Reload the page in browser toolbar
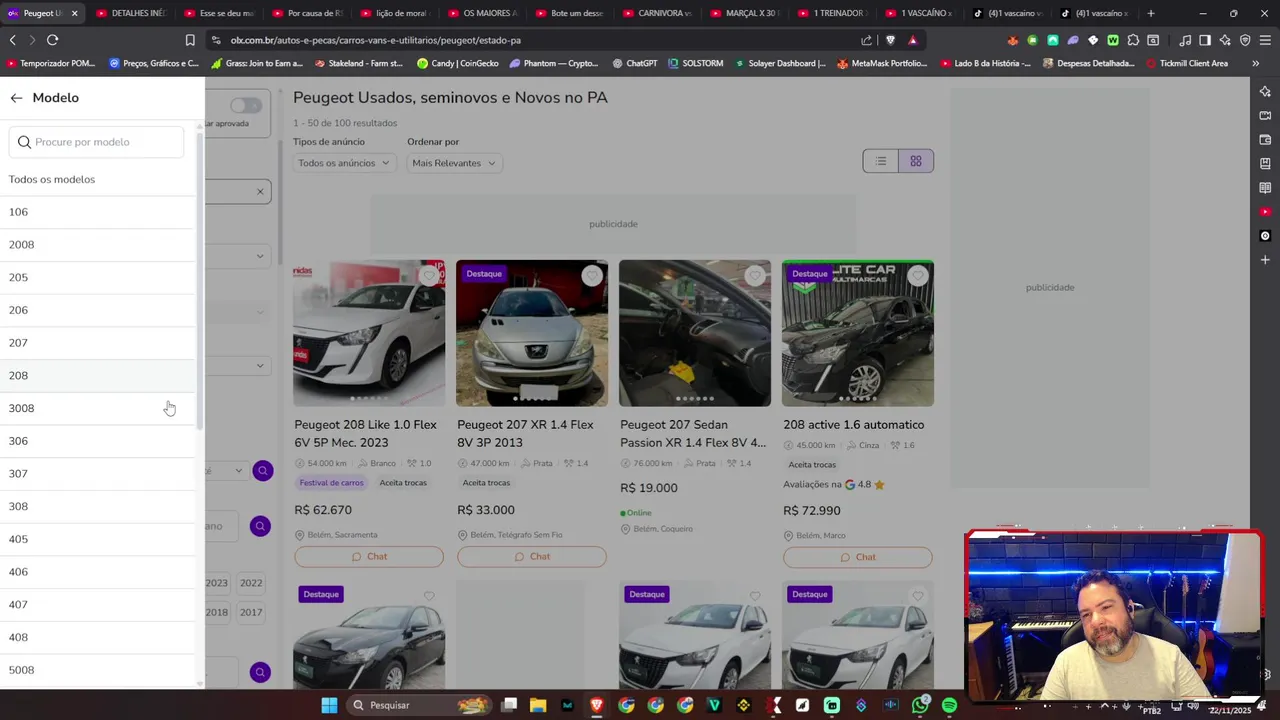Image resolution: width=1280 pixels, height=720 pixels. pyautogui.click(x=52, y=40)
